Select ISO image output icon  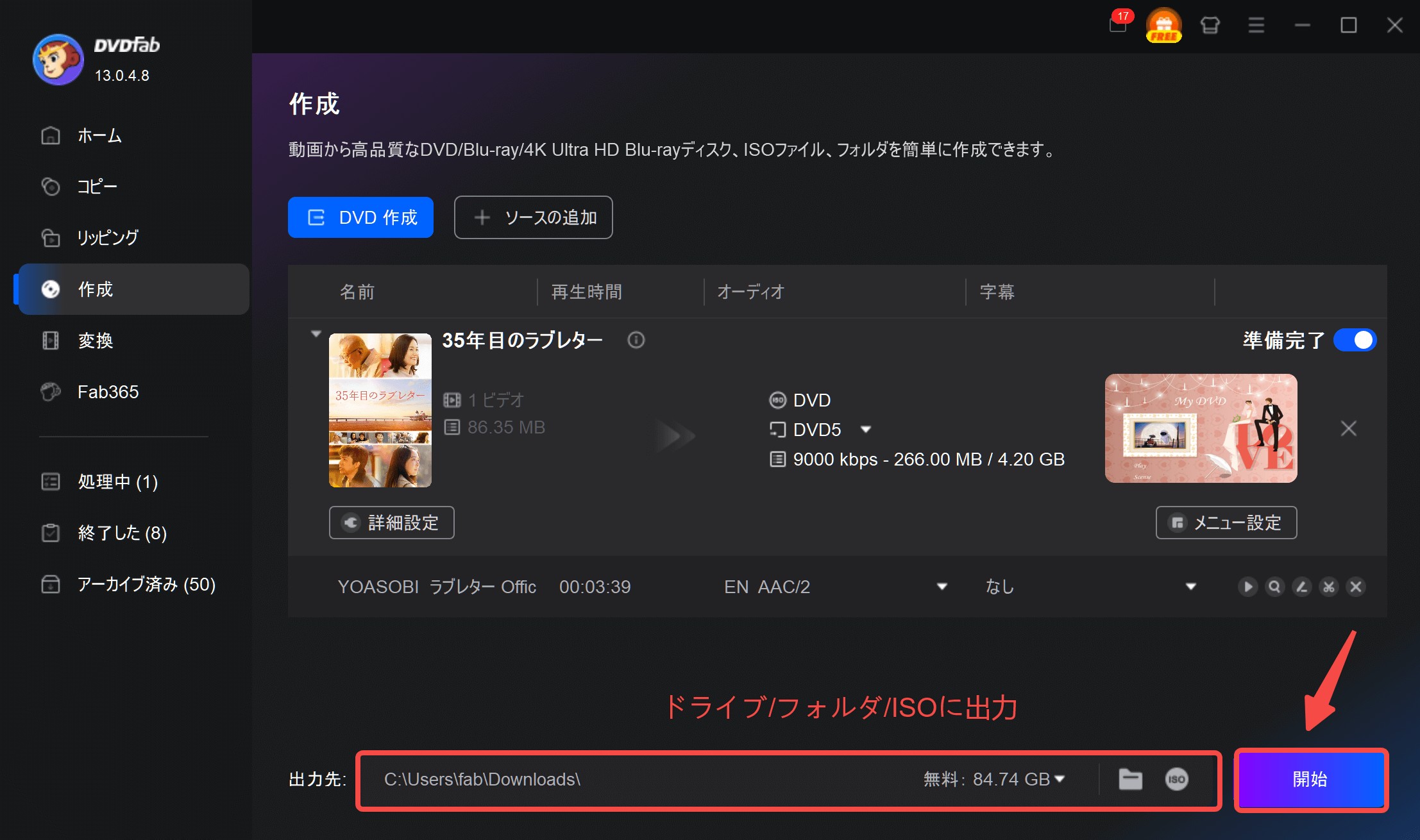click(1176, 779)
